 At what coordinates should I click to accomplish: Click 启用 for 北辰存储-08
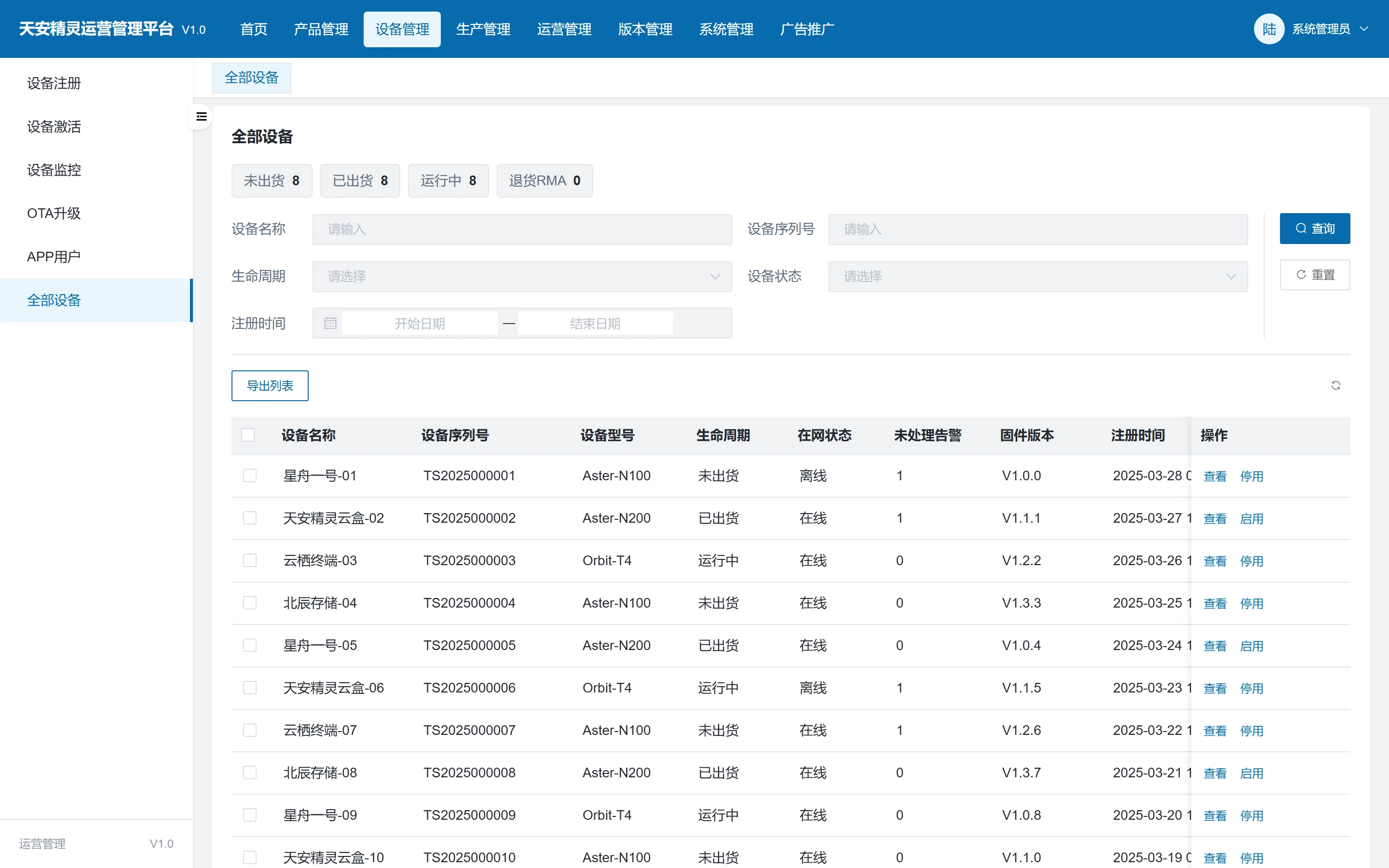[1251, 773]
